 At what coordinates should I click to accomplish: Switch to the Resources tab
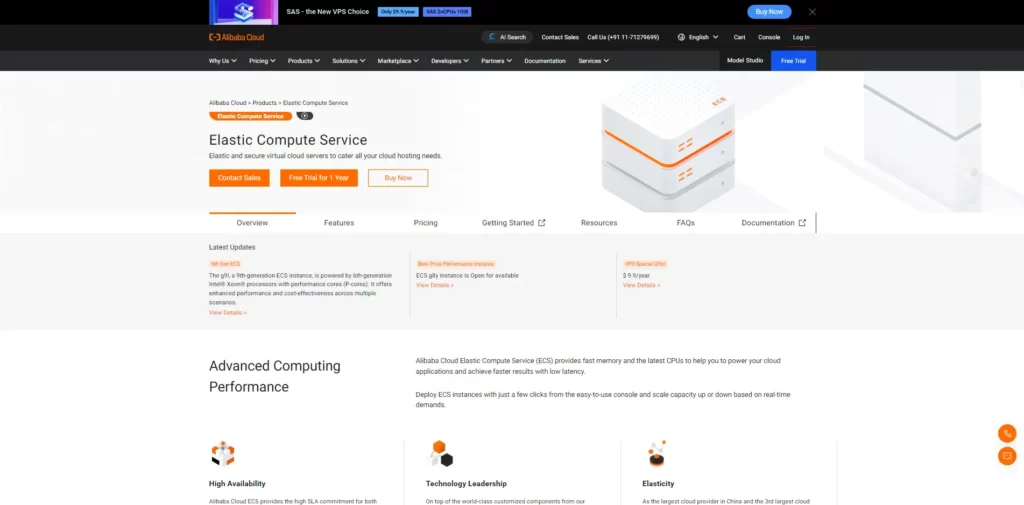click(599, 223)
